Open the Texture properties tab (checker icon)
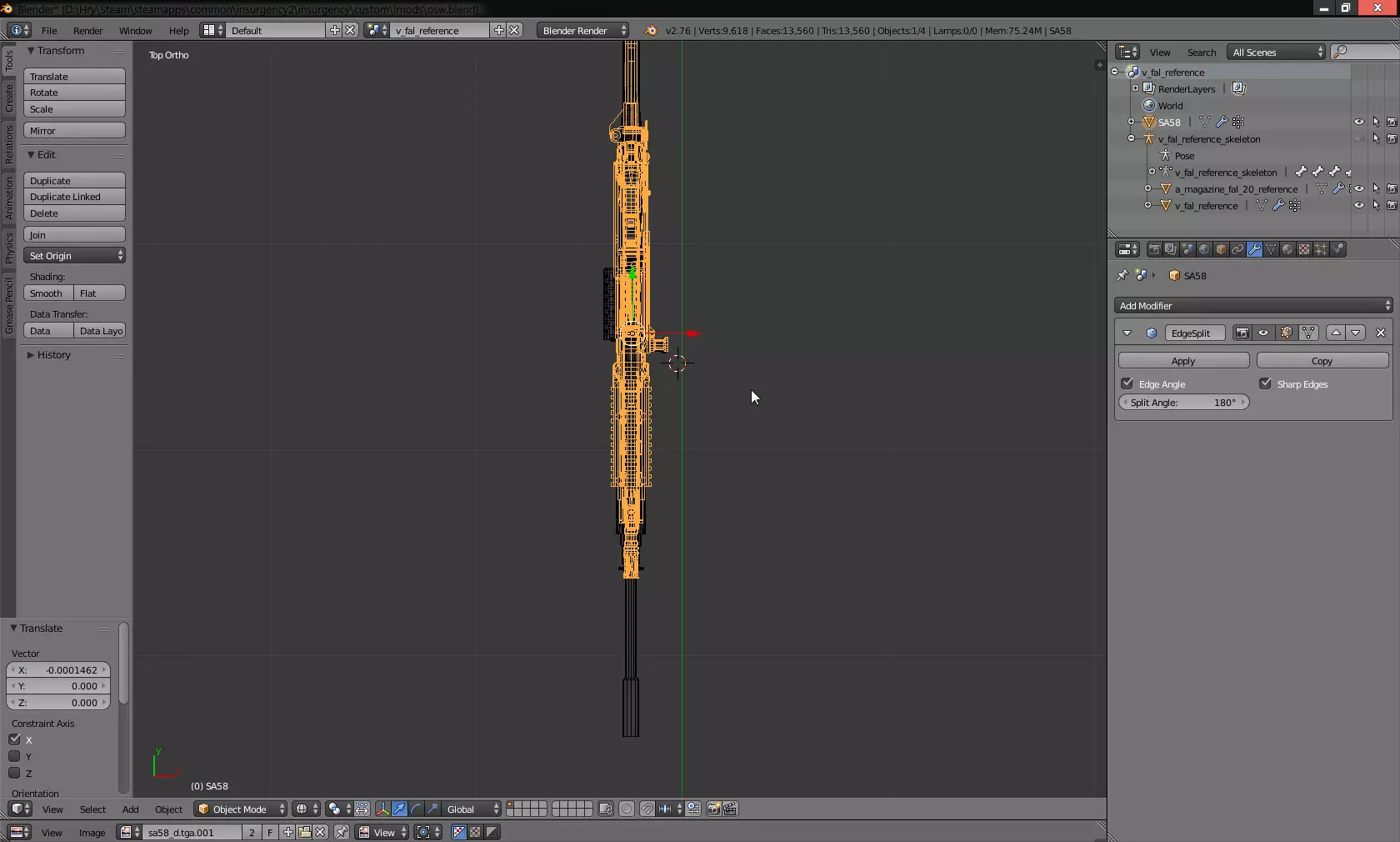 pos(1304,249)
